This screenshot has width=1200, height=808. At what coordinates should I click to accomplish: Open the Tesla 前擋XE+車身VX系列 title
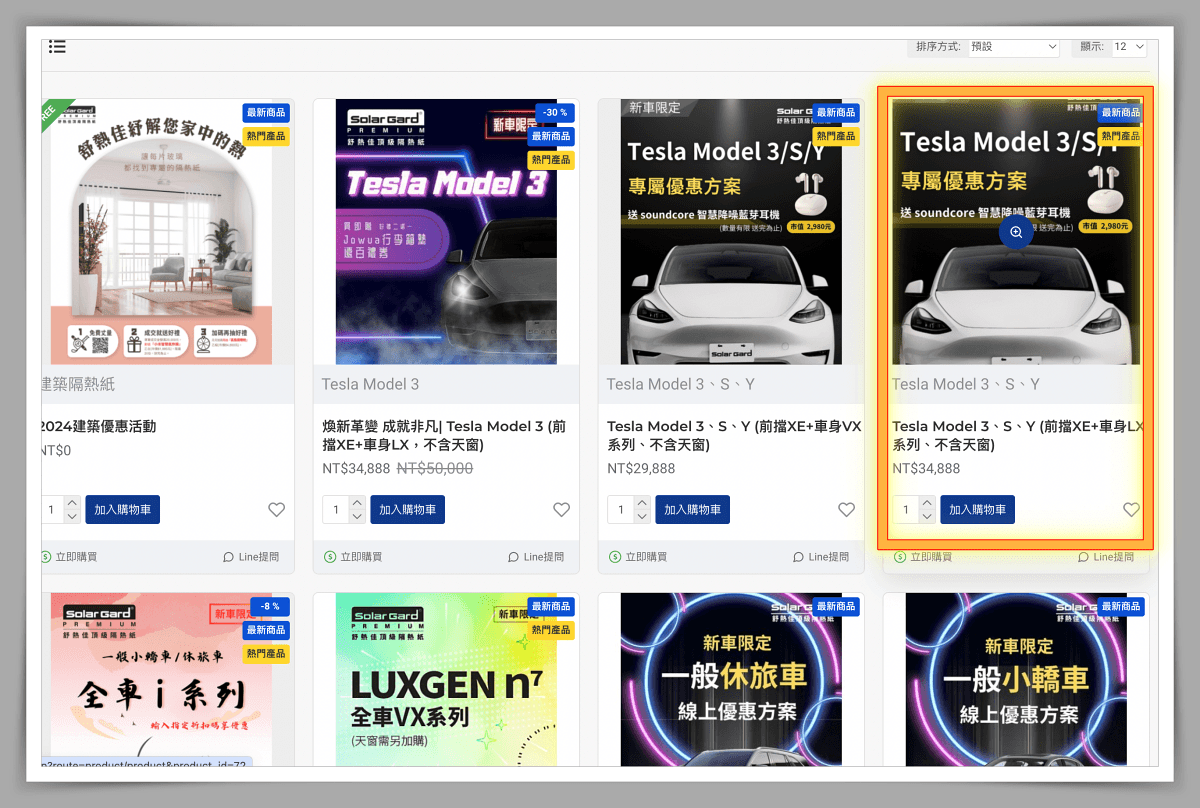pos(734,435)
